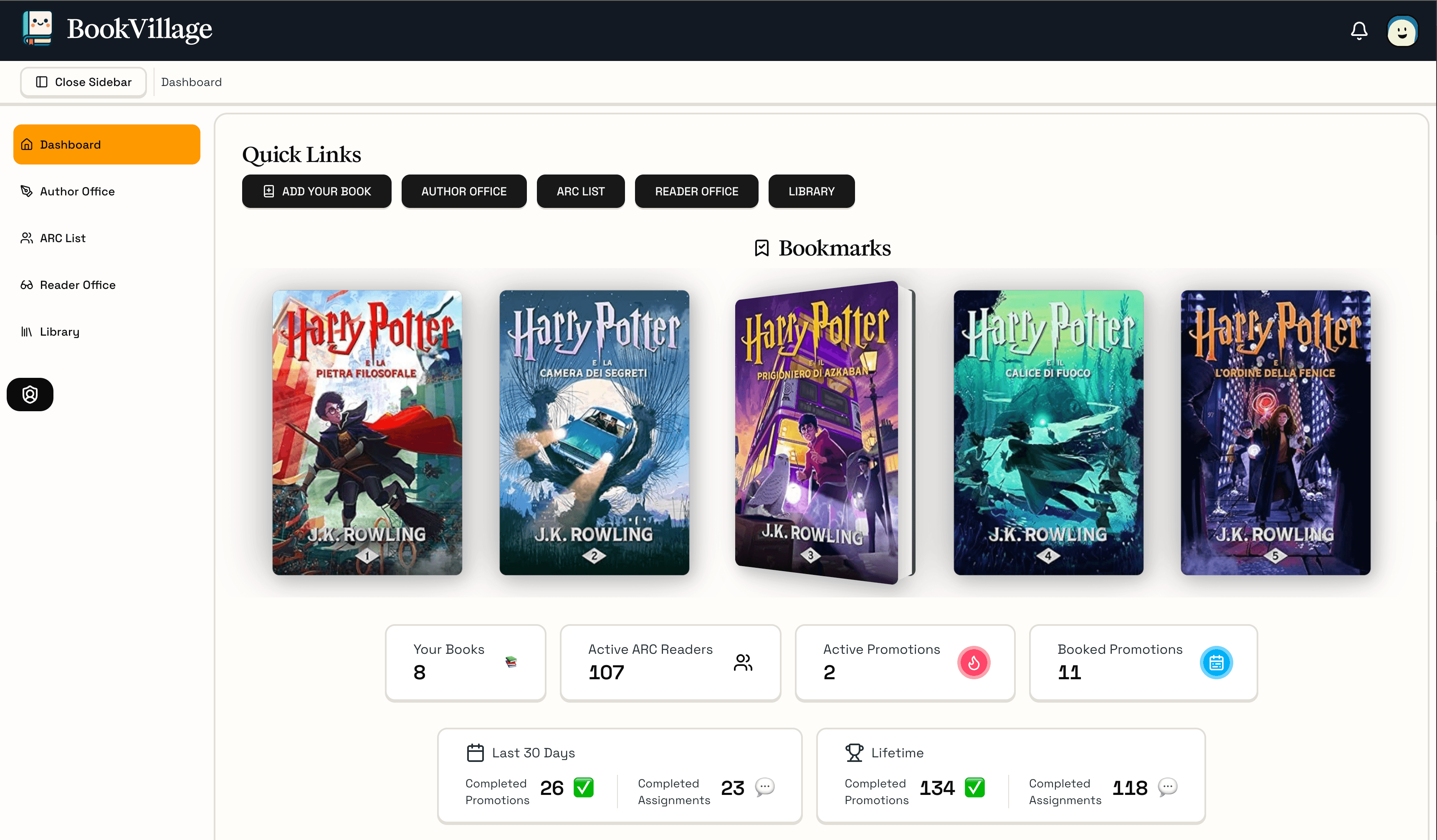This screenshot has width=1437, height=840.
Task: Click the Active ARC Readers people icon
Action: pos(743,663)
